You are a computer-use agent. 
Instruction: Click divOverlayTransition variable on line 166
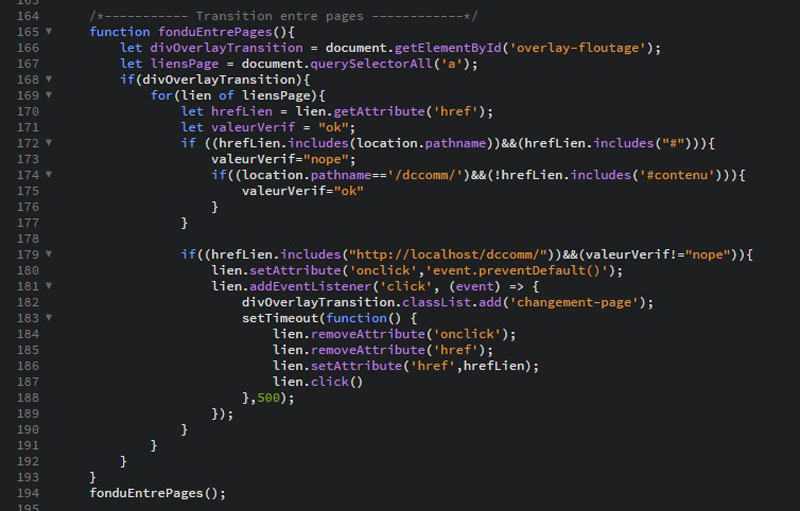tap(227, 48)
